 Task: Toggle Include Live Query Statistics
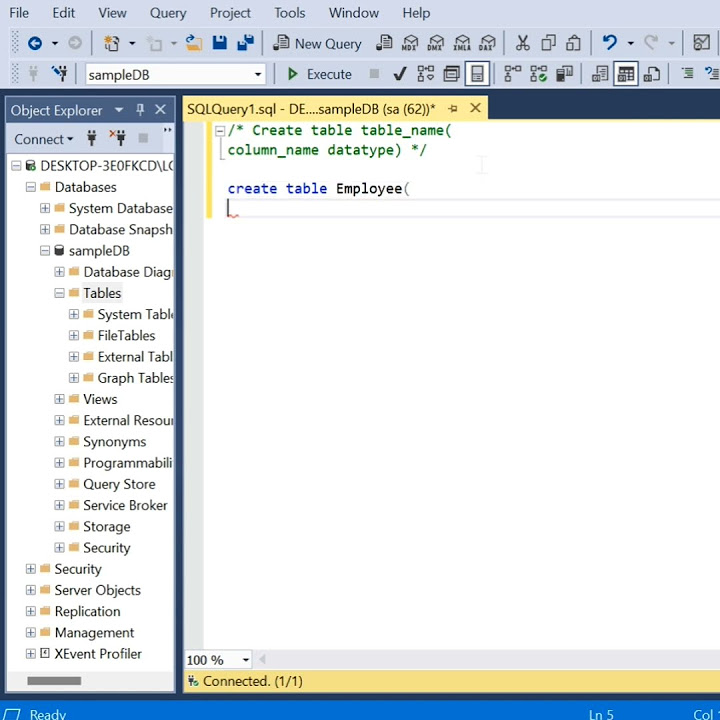tap(538, 74)
